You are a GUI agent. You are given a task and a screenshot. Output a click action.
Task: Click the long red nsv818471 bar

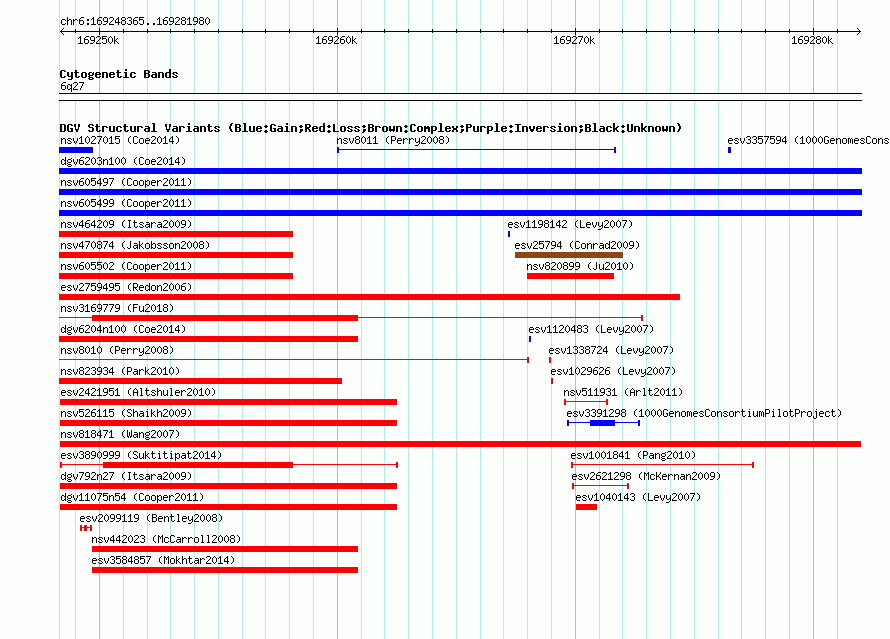coord(460,444)
